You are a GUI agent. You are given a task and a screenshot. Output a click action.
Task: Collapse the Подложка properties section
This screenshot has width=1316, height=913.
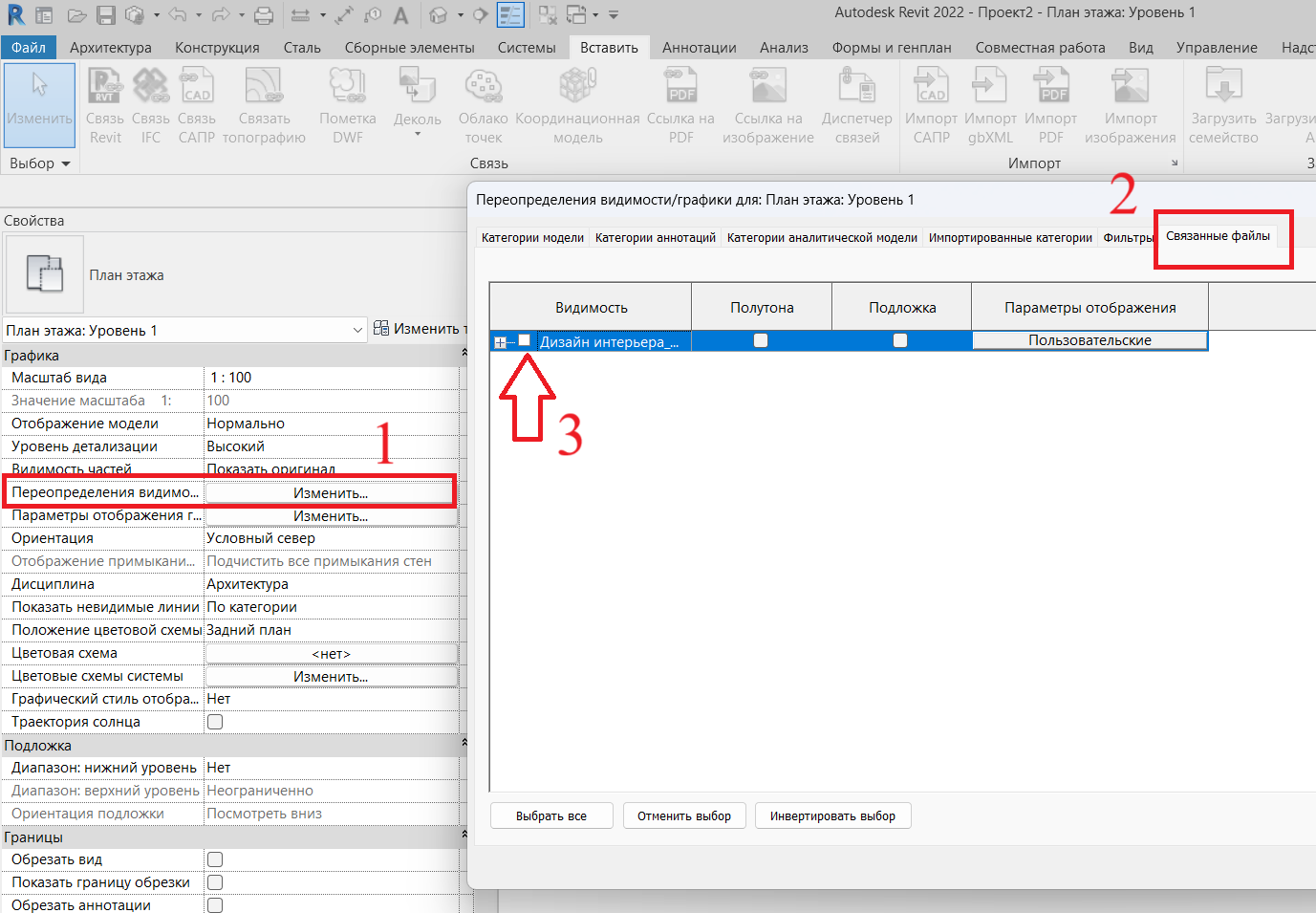tap(464, 743)
